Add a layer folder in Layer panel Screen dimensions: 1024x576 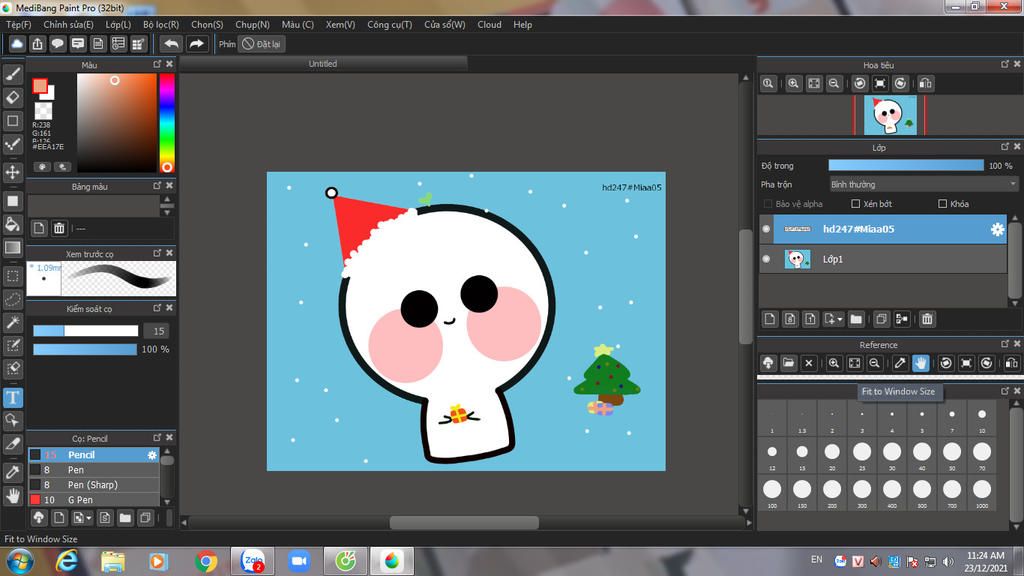coord(856,319)
